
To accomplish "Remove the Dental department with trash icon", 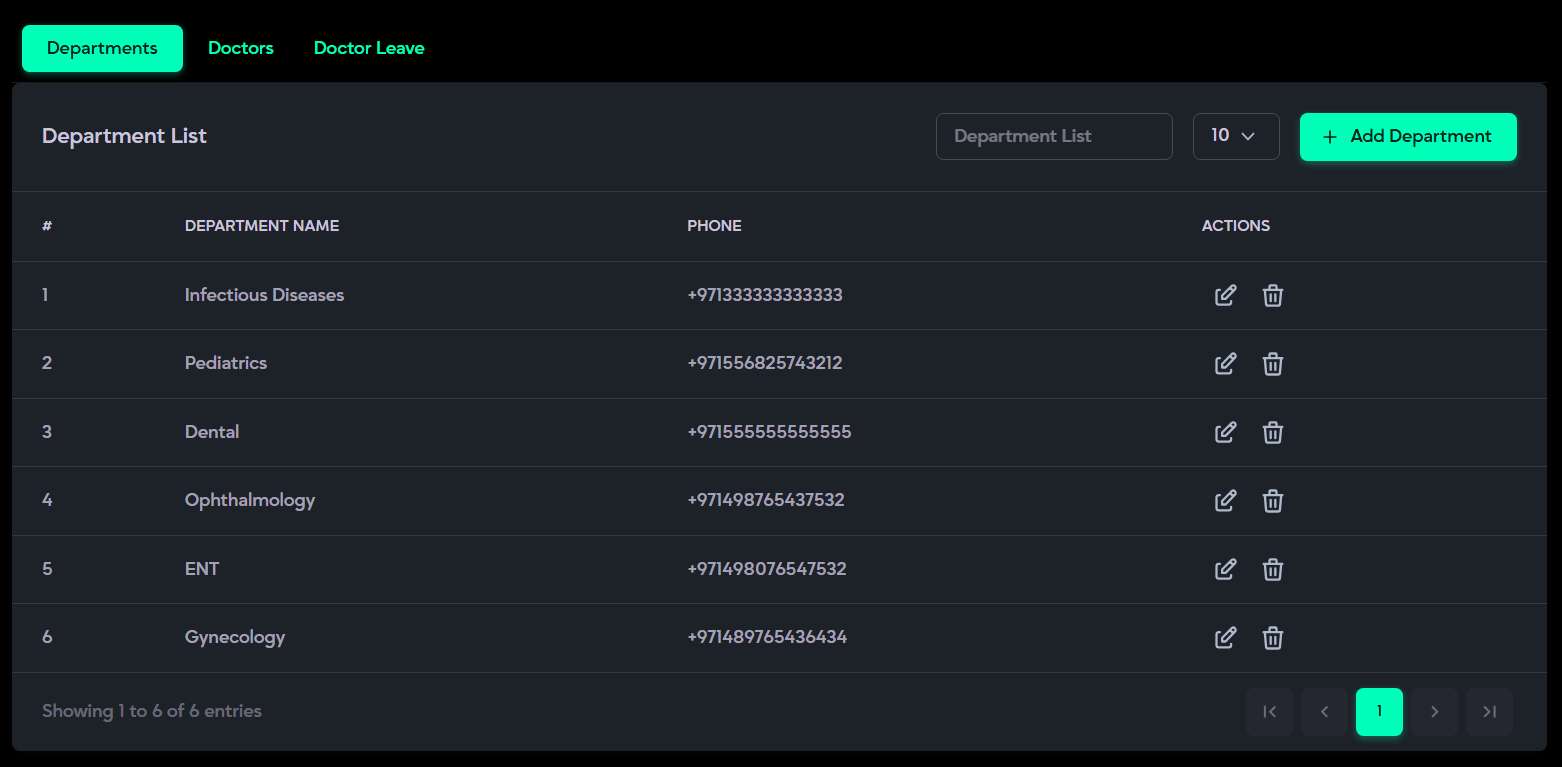I will [1272, 432].
